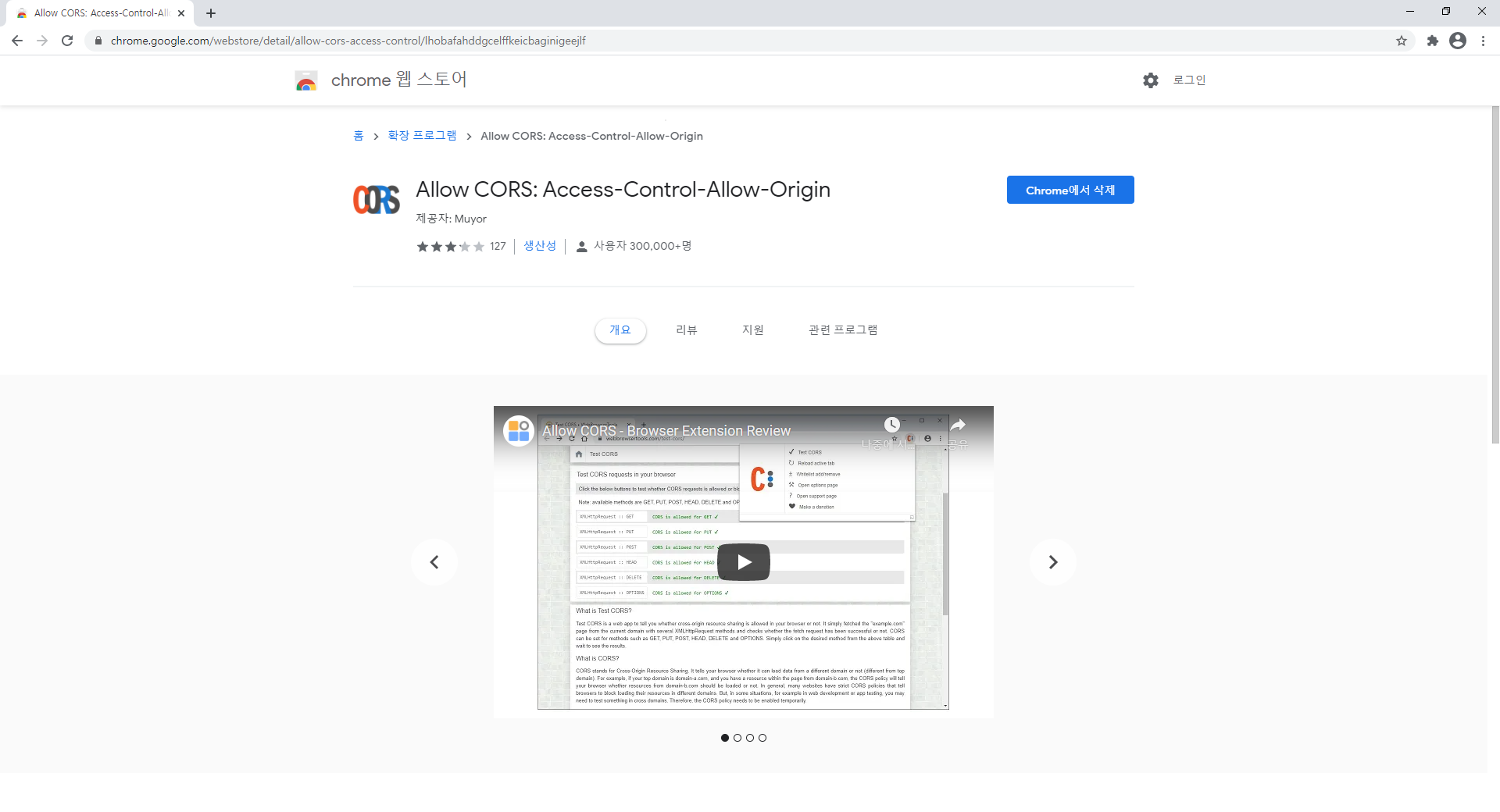Image resolution: width=1500 pixels, height=812 pixels.
Task: Click the video's watch later clock icon
Action: [891, 425]
